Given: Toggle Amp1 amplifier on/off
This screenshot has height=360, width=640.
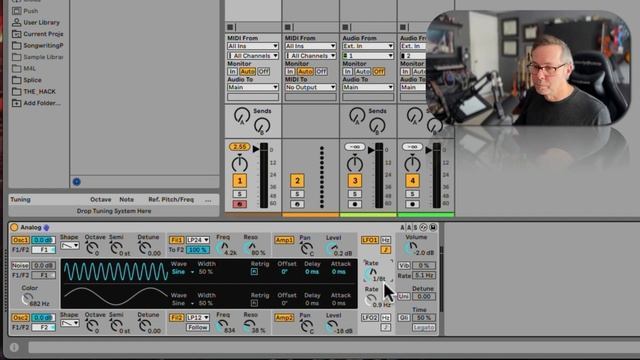Looking at the screenshot, I should (x=284, y=240).
